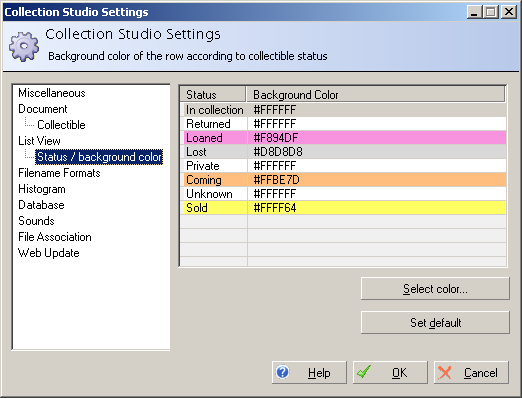The height and width of the screenshot is (398, 522).
Task: Open the Web Update settings
Action: tap(49, 253)
